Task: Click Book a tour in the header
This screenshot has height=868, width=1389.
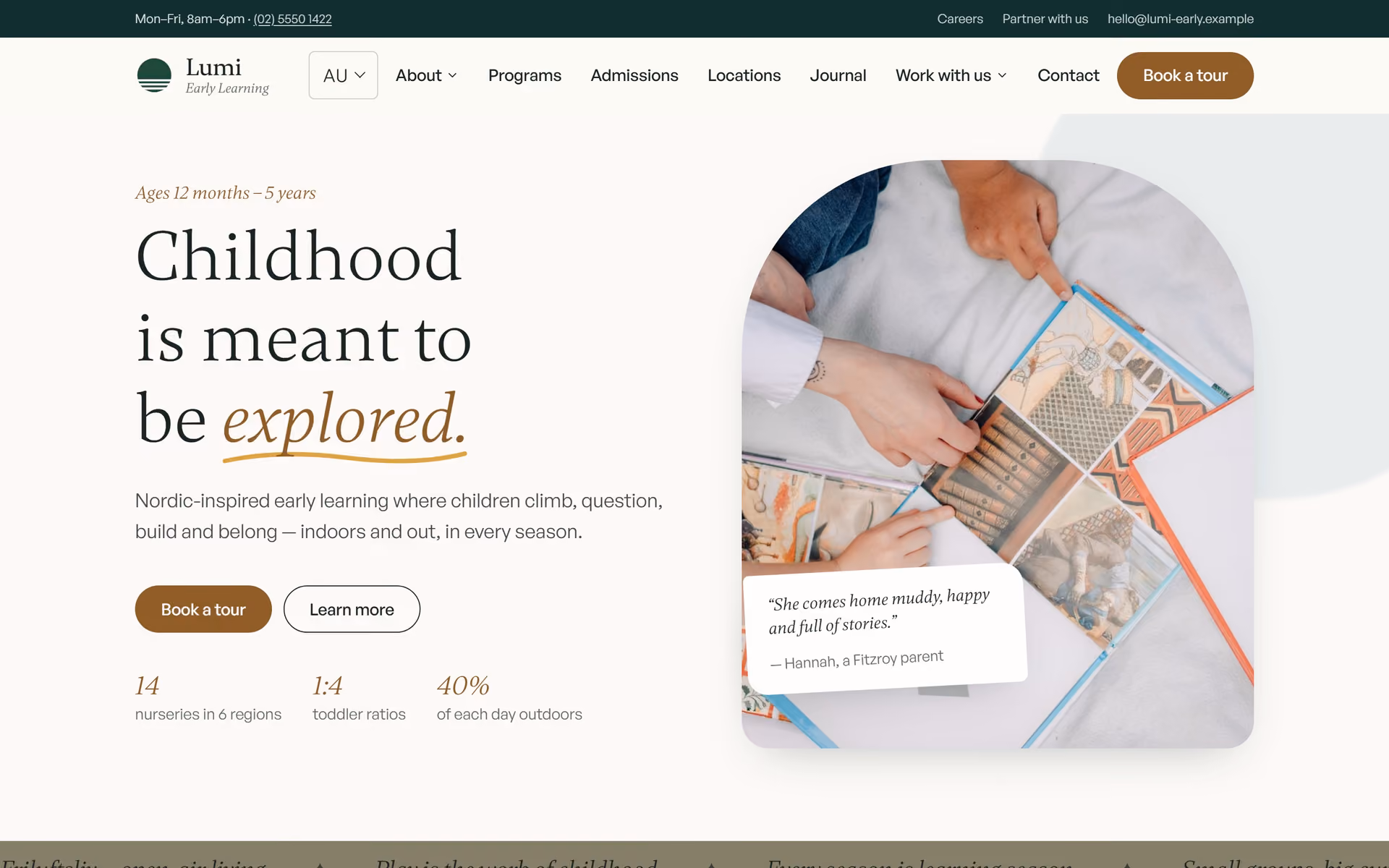Action: pyautogui.click(x=1185, y=75)
